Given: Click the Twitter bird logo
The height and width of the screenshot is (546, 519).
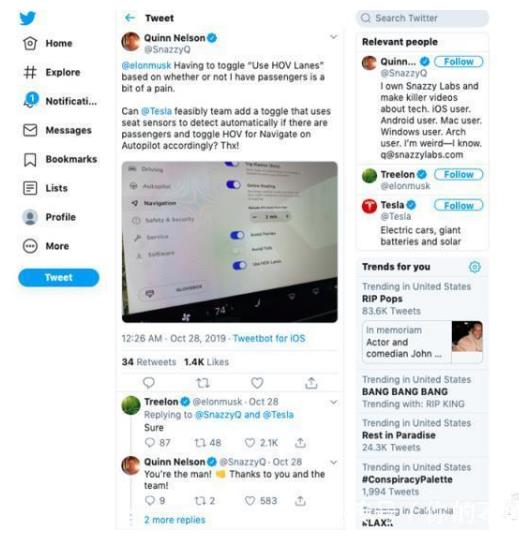Looking at the screenshot, I should [x=28, y=18].
